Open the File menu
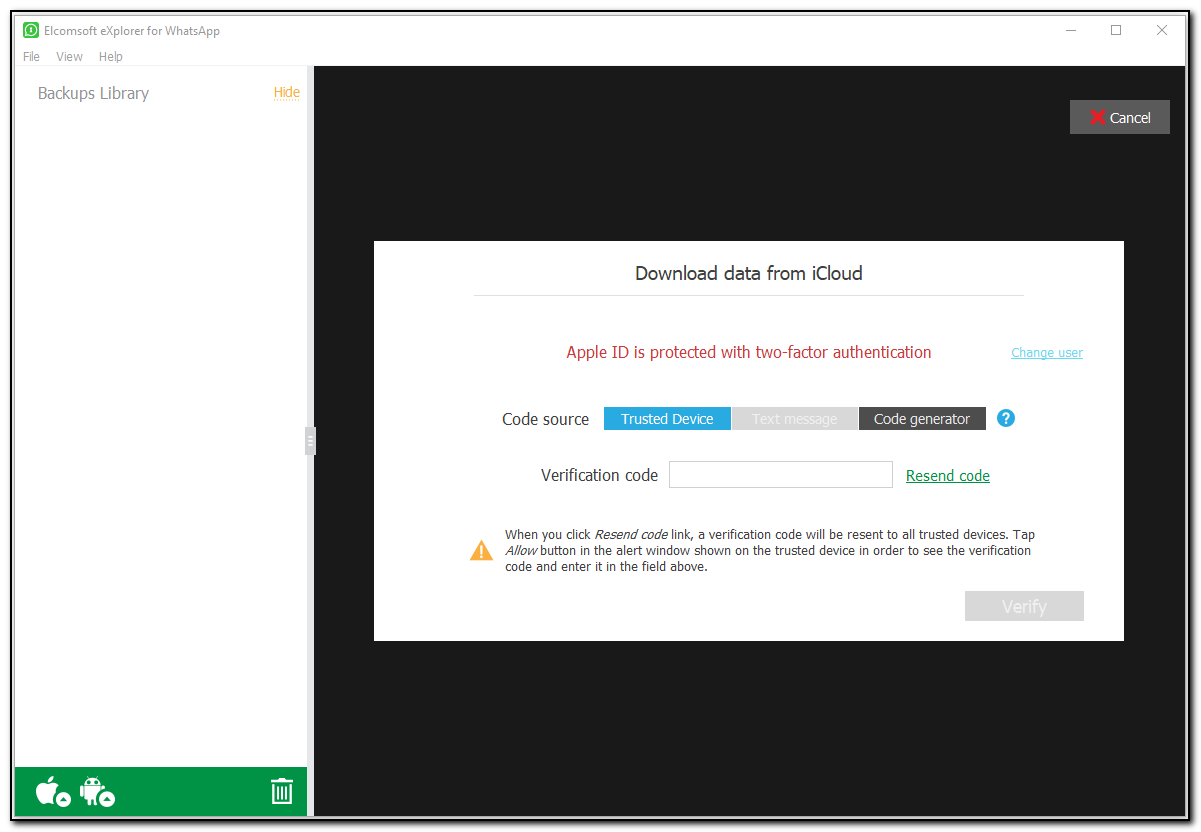 coord(31,56)
